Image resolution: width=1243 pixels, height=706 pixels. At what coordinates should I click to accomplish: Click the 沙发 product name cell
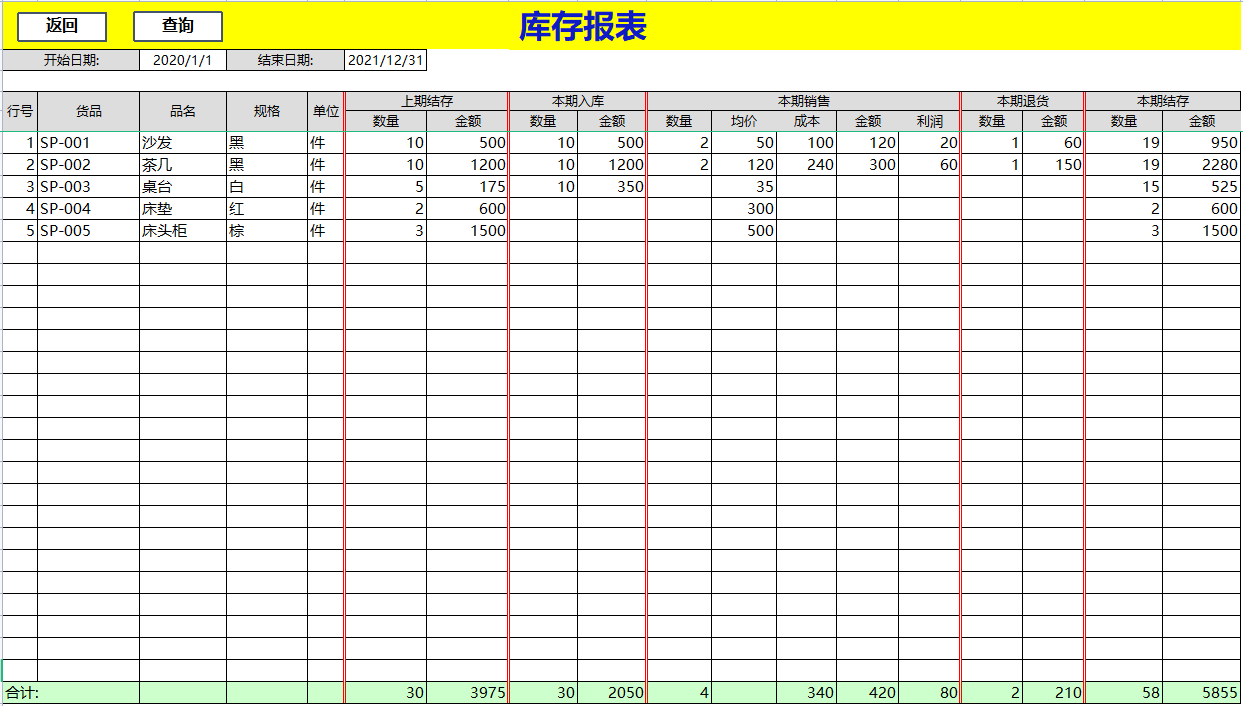pyautogui.click(x=183, y=143)
